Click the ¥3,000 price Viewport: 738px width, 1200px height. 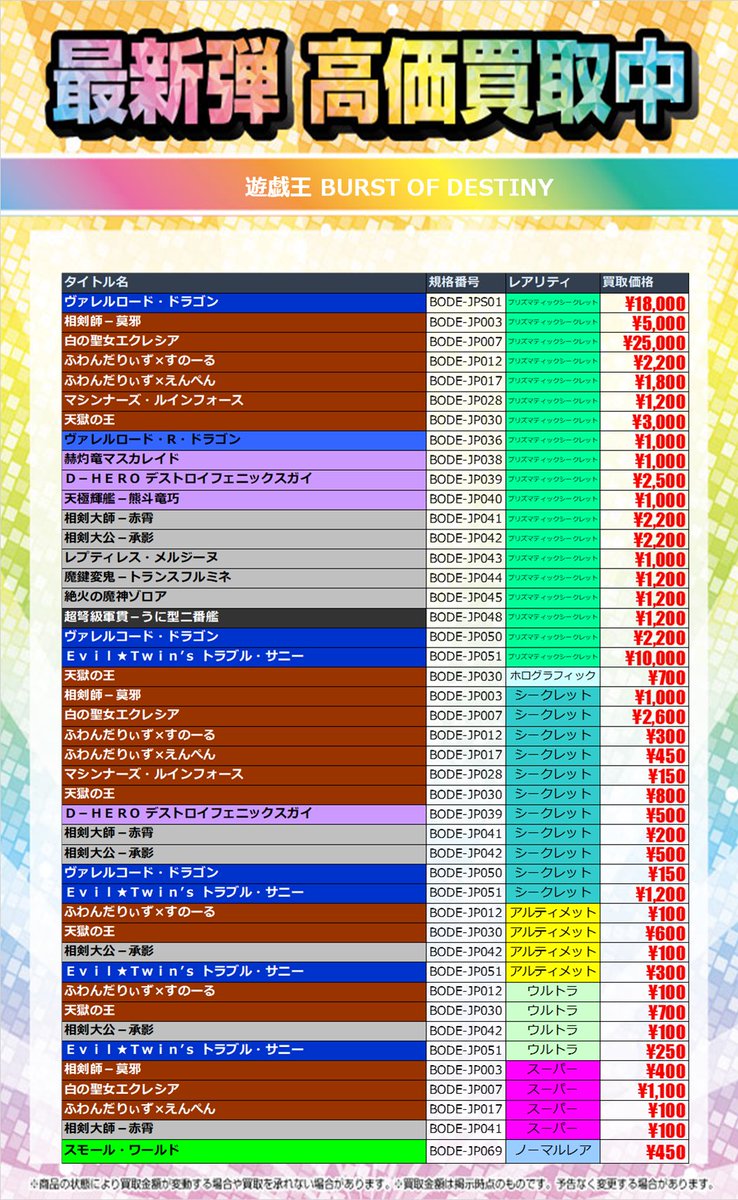660,422
